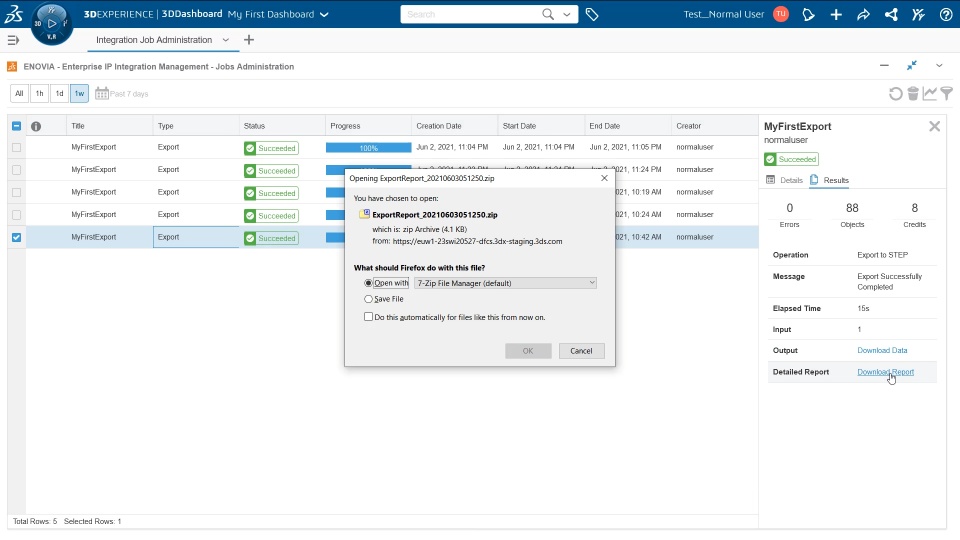This screenshot has width=960, height=540.
Task: Check the Jun 2 11:04 PM row
Action: click(x=17, y=148)
